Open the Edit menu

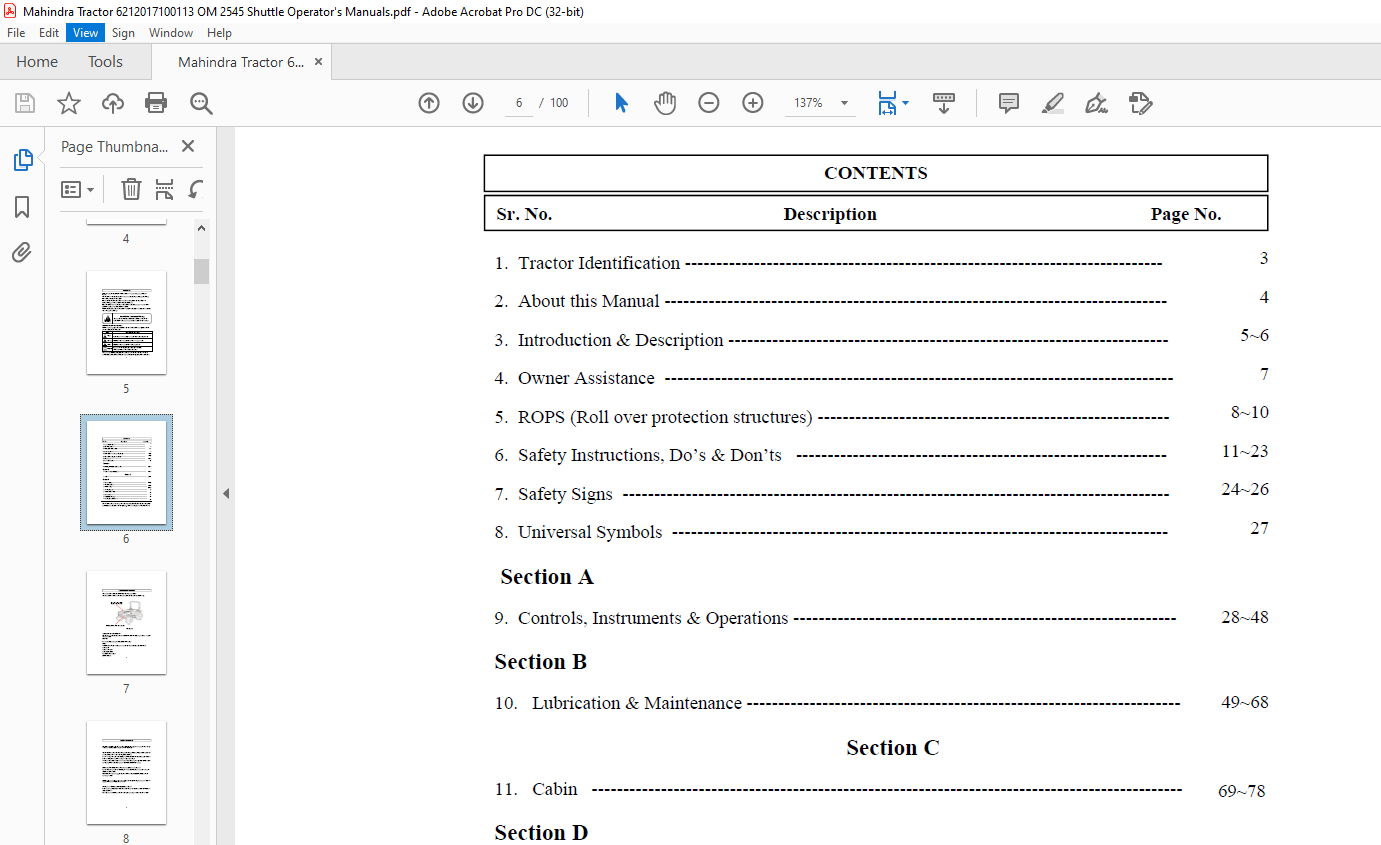(49, 33)
